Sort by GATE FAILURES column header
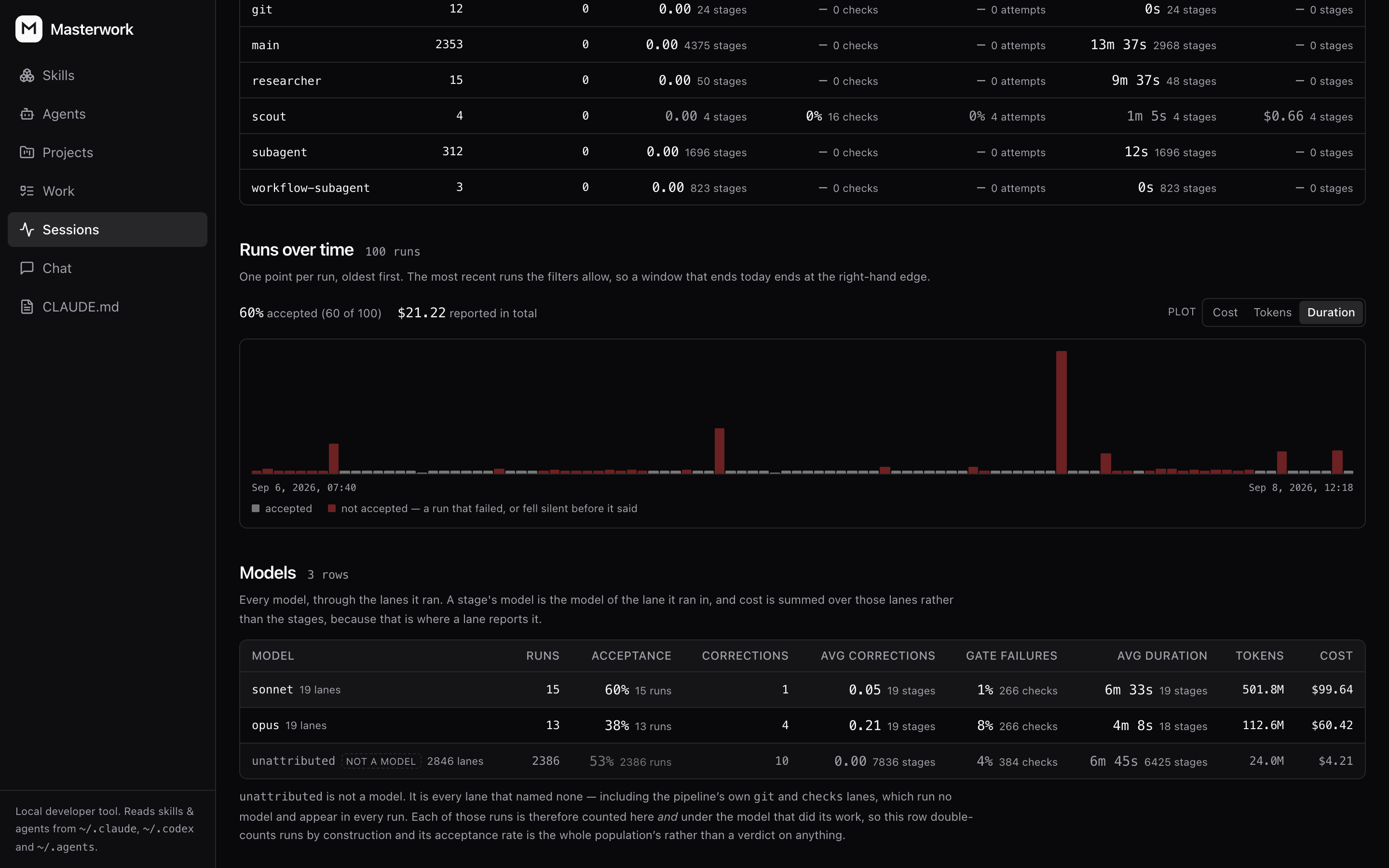This screenshot has height=868, width=1389. pos(1011,656)
